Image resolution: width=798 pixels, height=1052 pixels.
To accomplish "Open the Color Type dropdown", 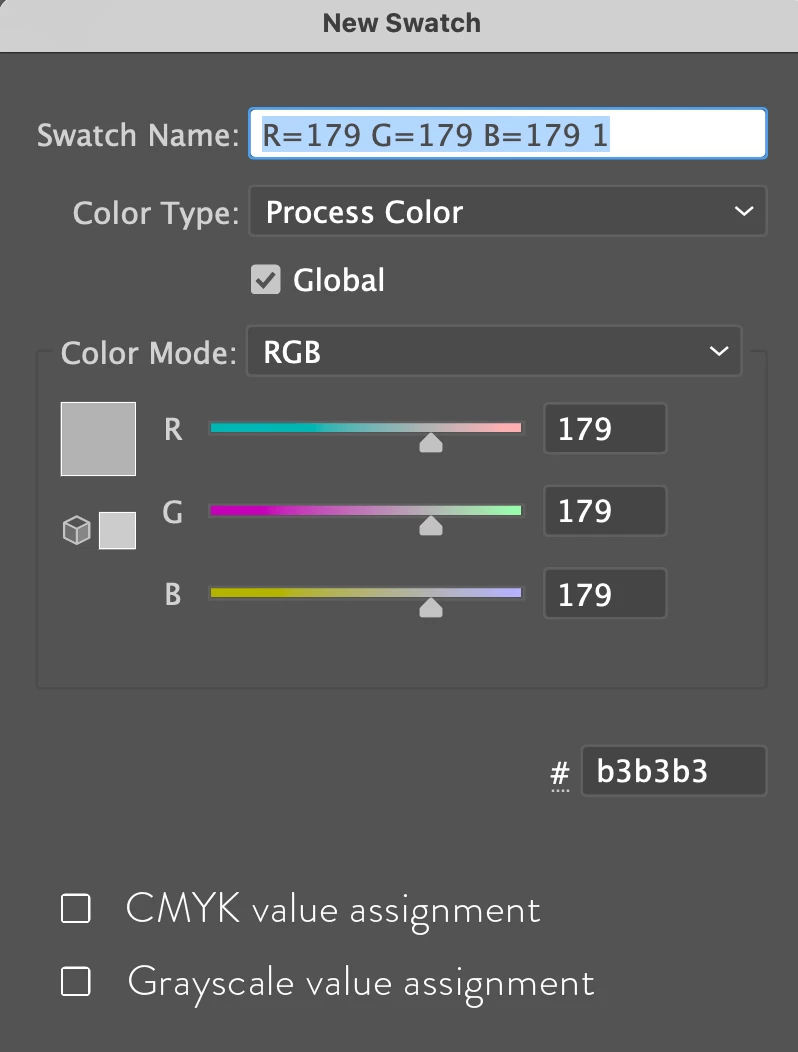I will pos(507,212).
